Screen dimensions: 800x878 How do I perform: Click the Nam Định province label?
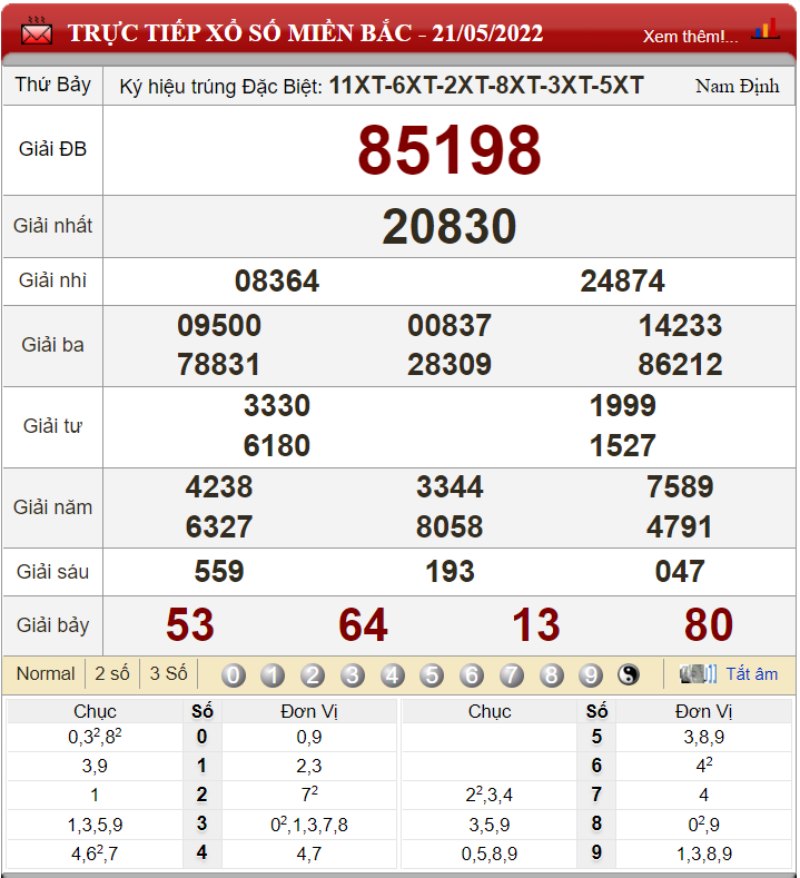click(x=737, y=86)
